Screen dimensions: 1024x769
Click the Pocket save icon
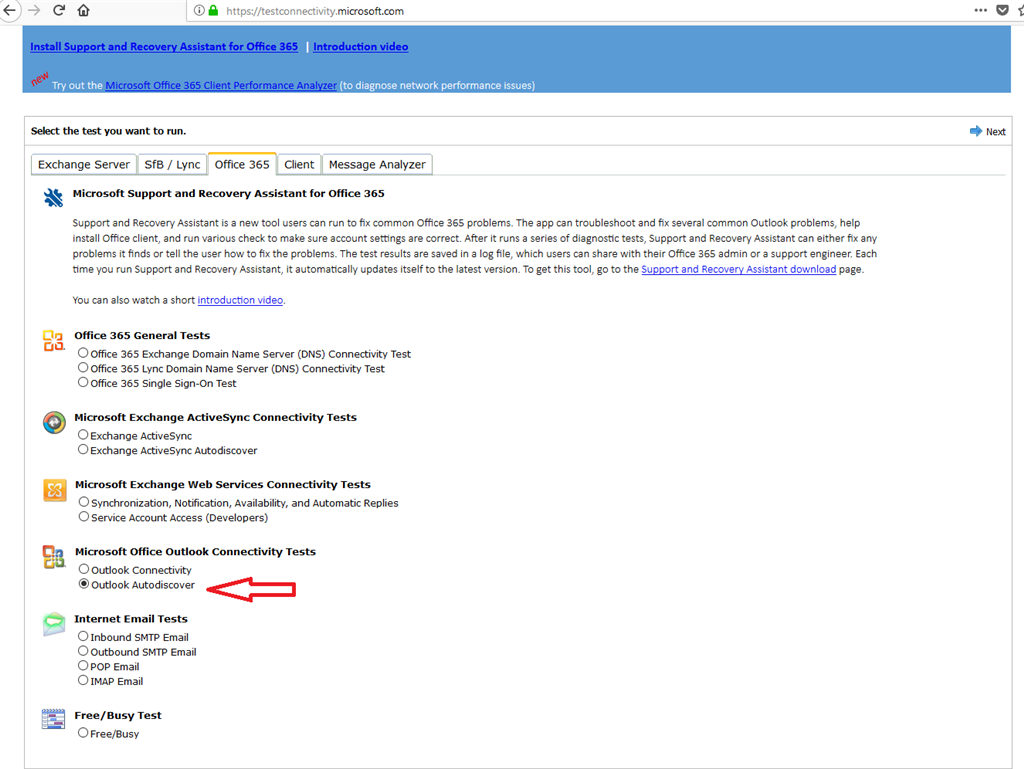[1002, 10]
